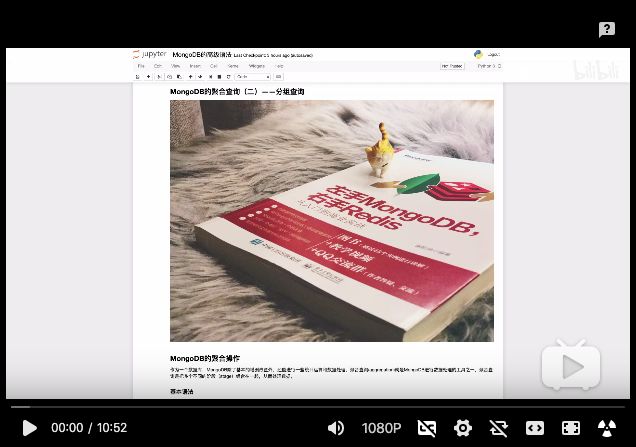Viewport: 636px width, 447px height.
Task: Click the copy cell icon
Action: (x=169, y=77)
